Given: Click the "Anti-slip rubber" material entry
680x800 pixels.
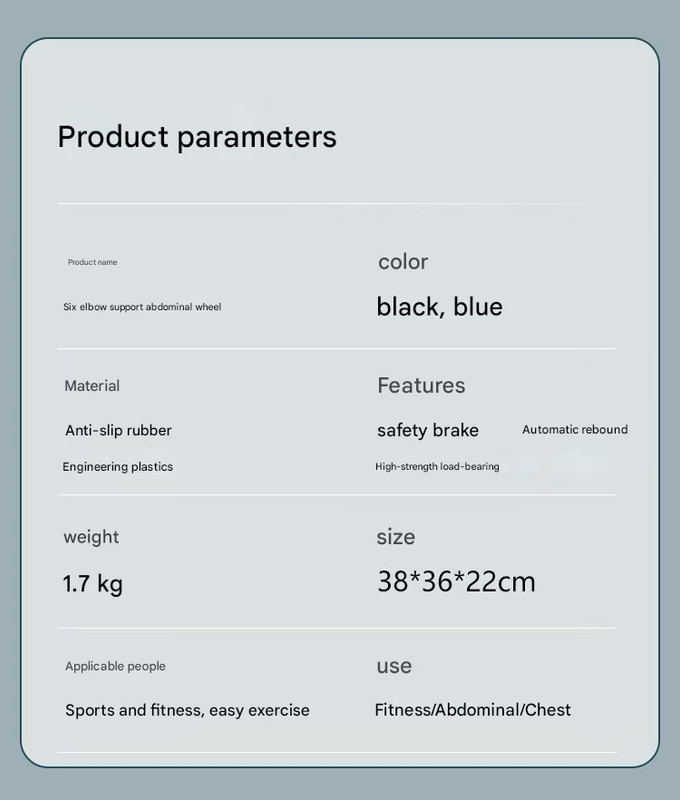Looking at the screenshot, I should (x=118, y=431).
